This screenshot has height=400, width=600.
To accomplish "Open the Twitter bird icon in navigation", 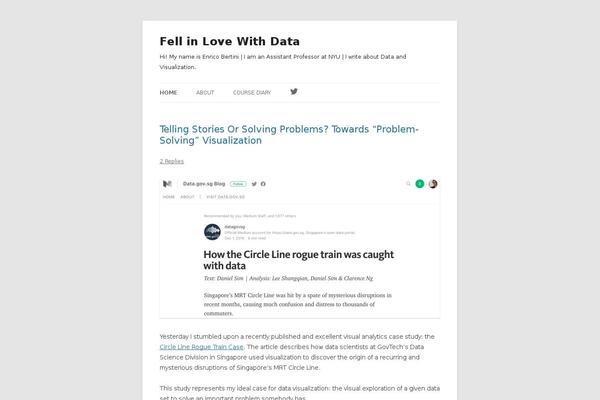I will (293, 91).
